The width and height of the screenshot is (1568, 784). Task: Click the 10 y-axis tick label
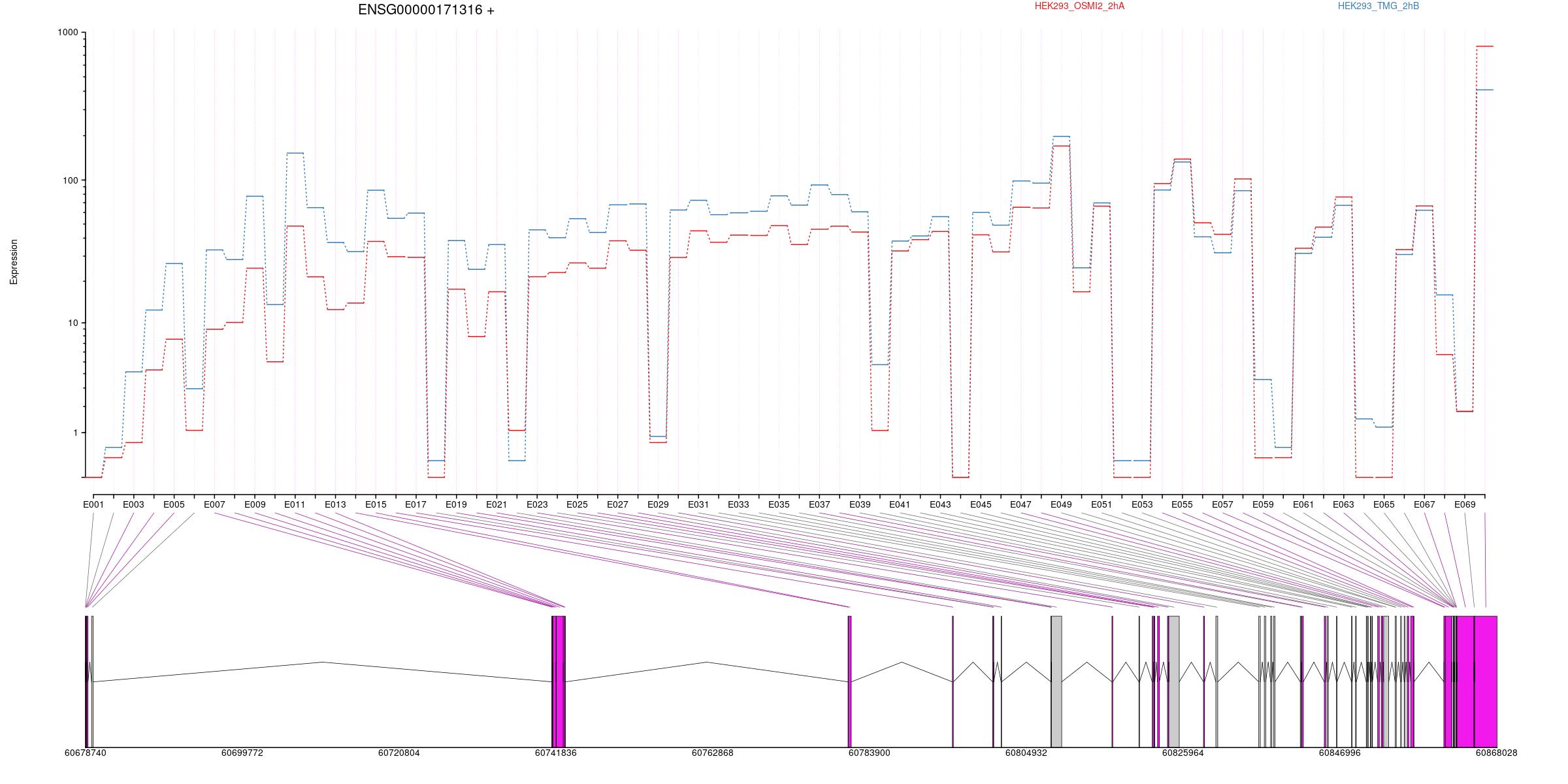click(x=72, y=323)
